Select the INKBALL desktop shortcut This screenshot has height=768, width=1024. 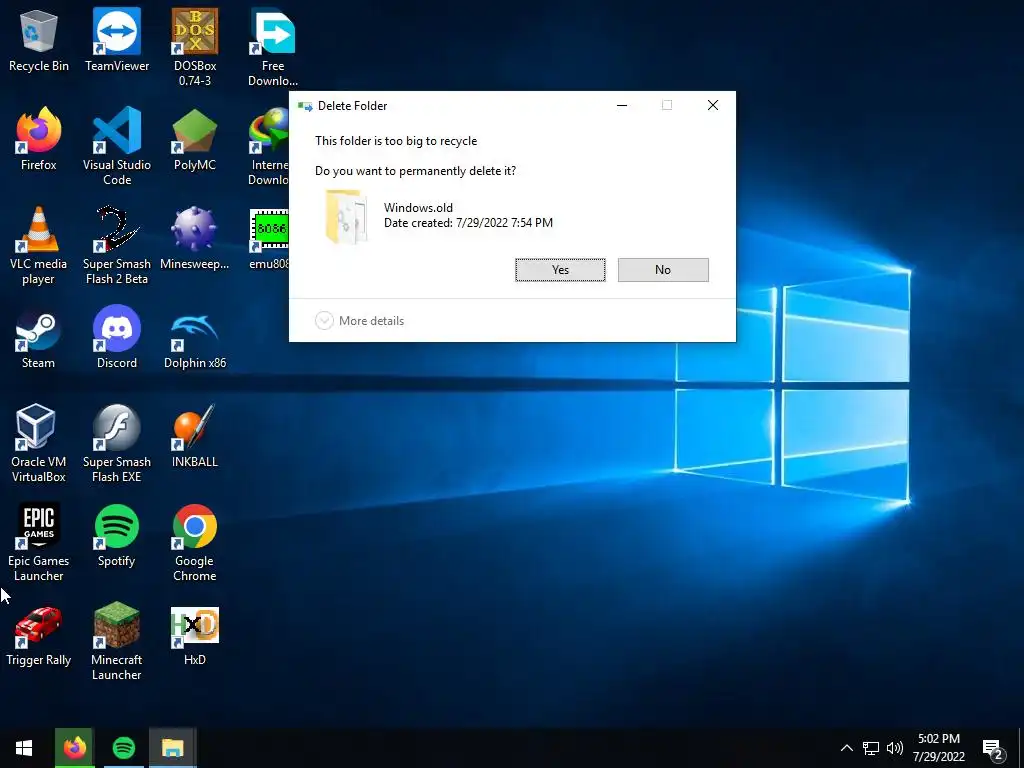pos(195,436)
